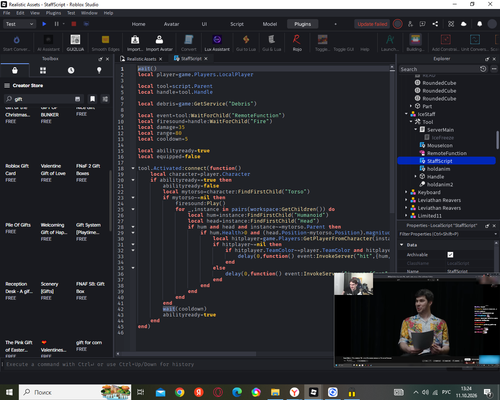Open the Lux Assistant plugin

(x=217, y=43)
